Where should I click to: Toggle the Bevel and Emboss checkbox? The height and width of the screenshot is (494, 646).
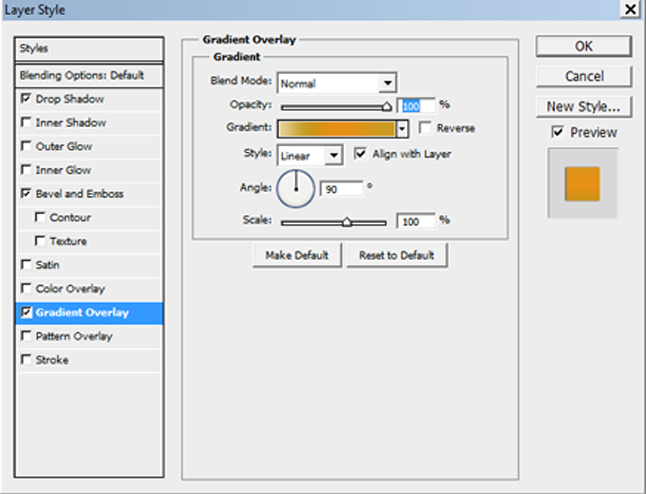[x=26, y=193]
